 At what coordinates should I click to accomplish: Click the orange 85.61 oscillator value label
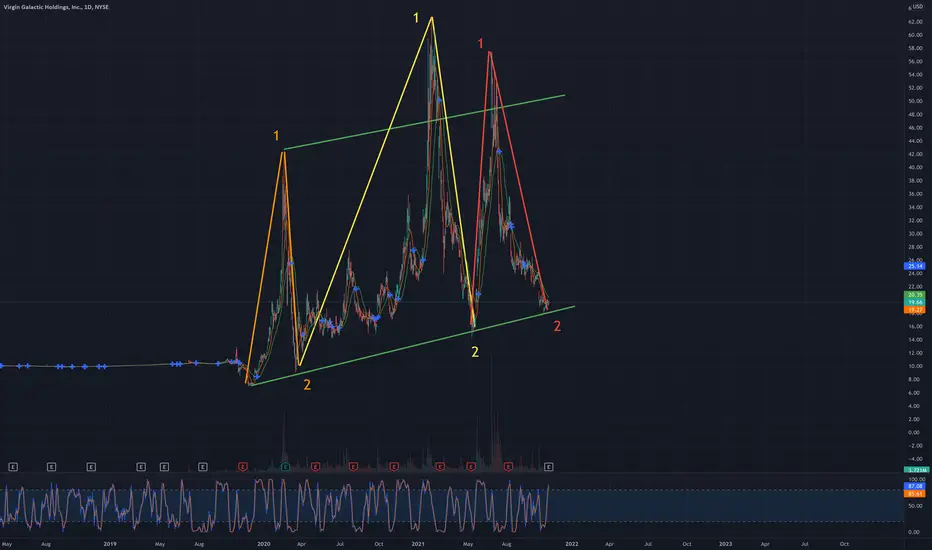click(x=914, y=494)
